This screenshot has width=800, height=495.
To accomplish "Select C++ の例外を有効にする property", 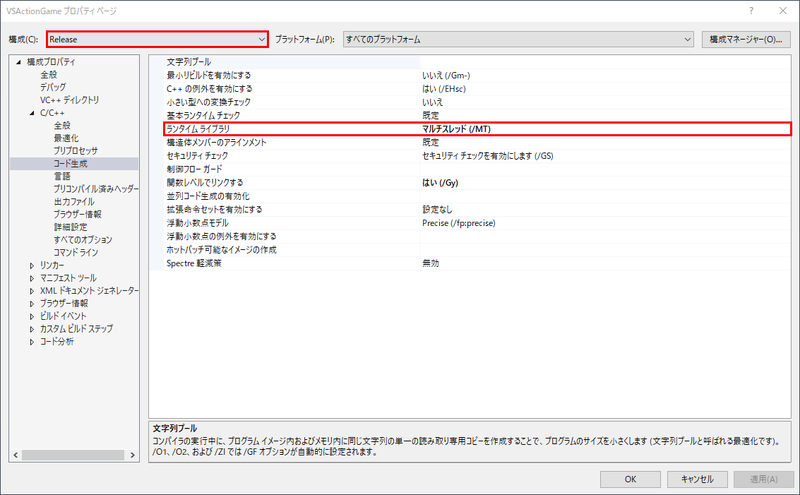I will (x=209, y=89).
